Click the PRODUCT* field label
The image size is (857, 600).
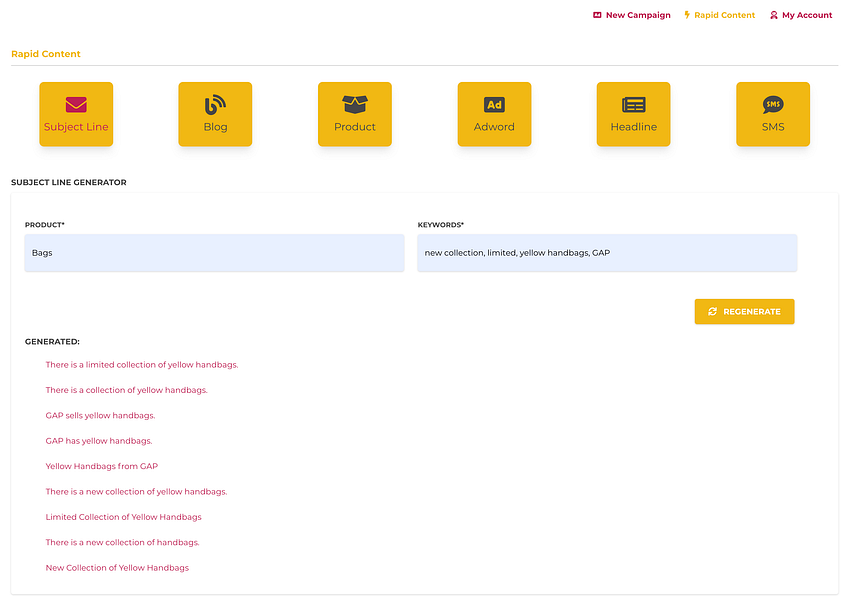[x=45, y=225]
